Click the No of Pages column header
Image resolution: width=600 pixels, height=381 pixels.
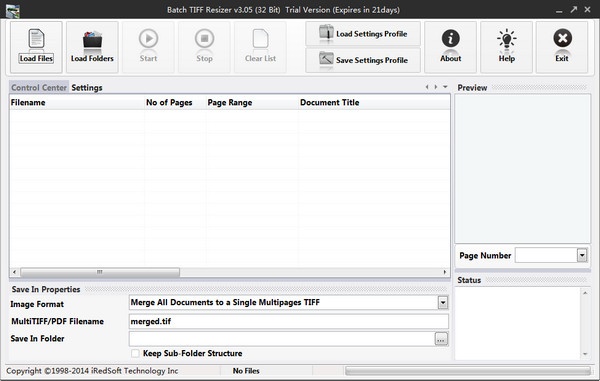tap(175, 103)
